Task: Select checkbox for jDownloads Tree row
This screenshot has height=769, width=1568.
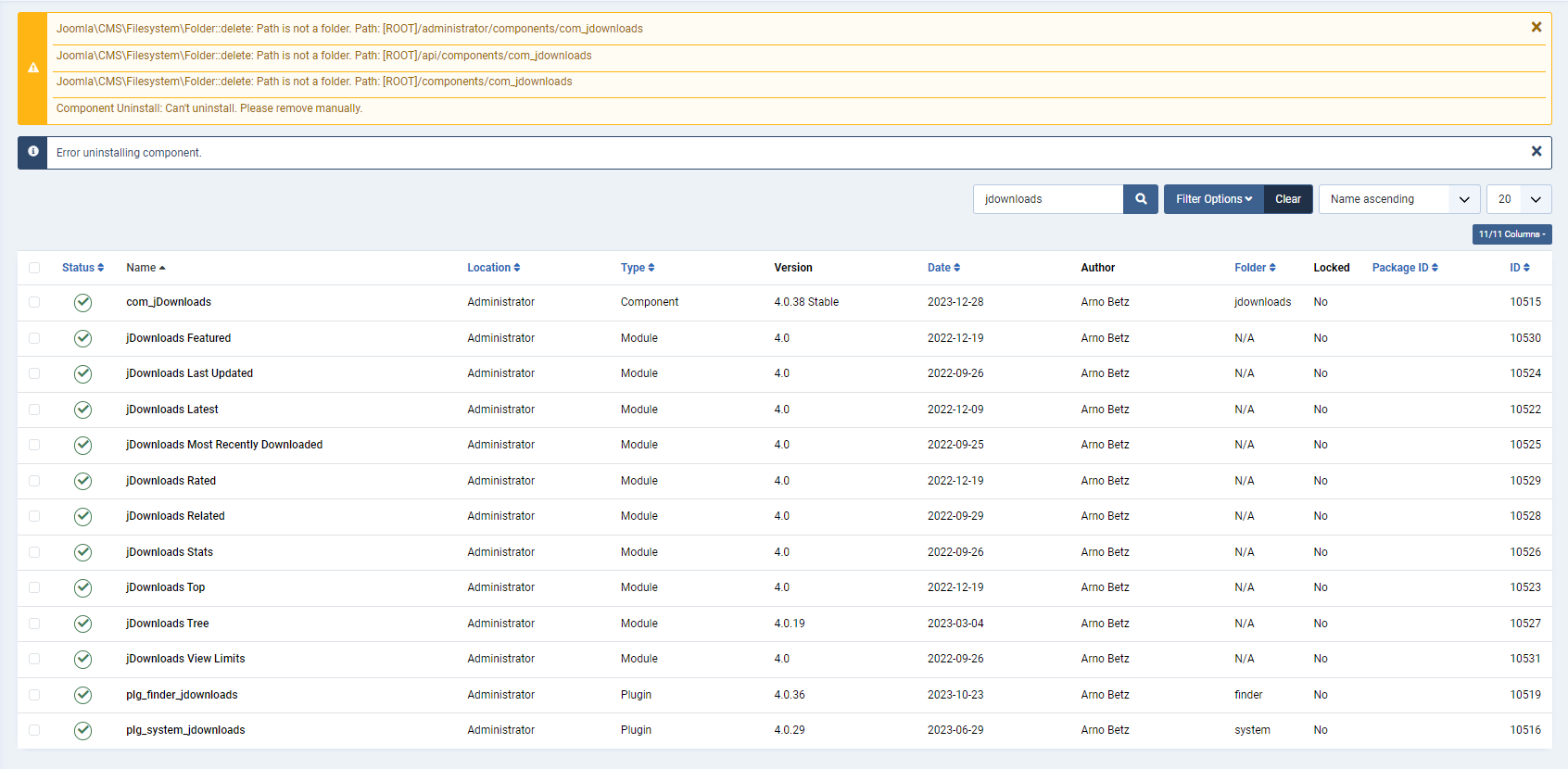Action: (x=34, y=624)
